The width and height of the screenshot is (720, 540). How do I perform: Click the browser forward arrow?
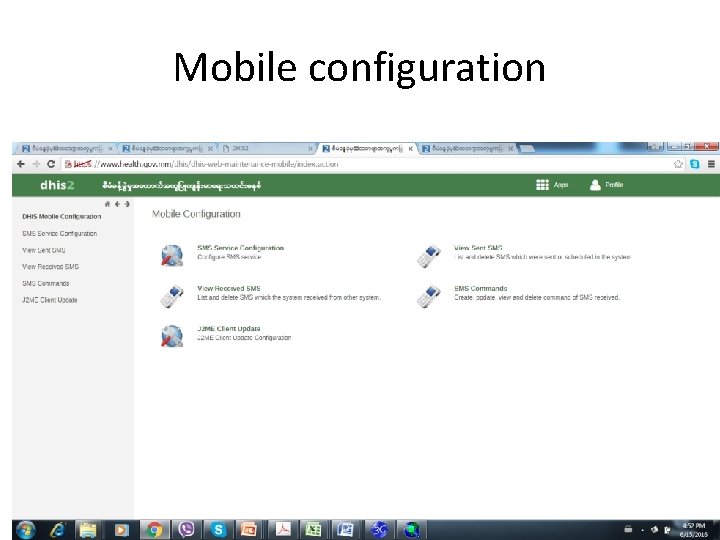(x=36, y=164)
